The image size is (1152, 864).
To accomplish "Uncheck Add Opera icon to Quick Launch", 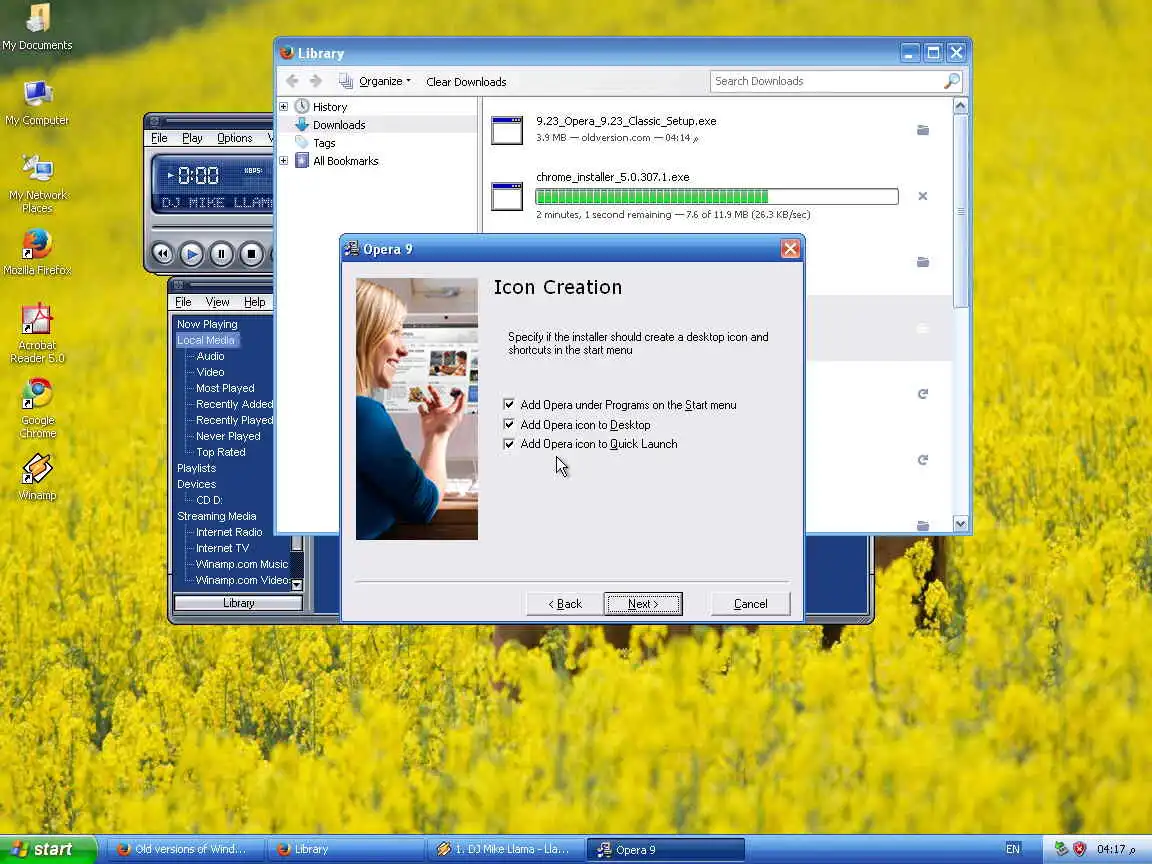I will tap(508, 444).
